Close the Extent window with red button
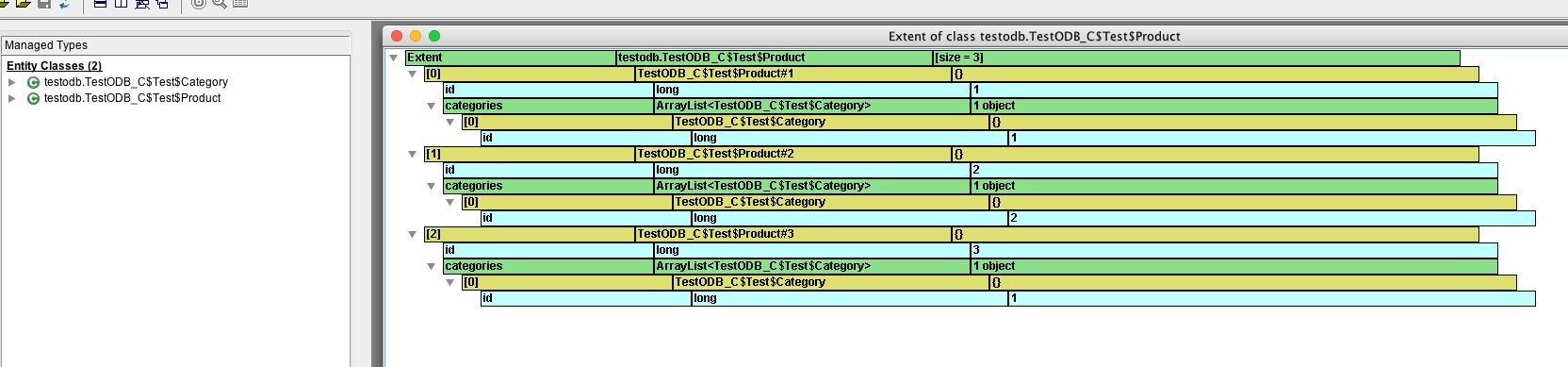The image size is (1568, 367). (x=397, y=36)
